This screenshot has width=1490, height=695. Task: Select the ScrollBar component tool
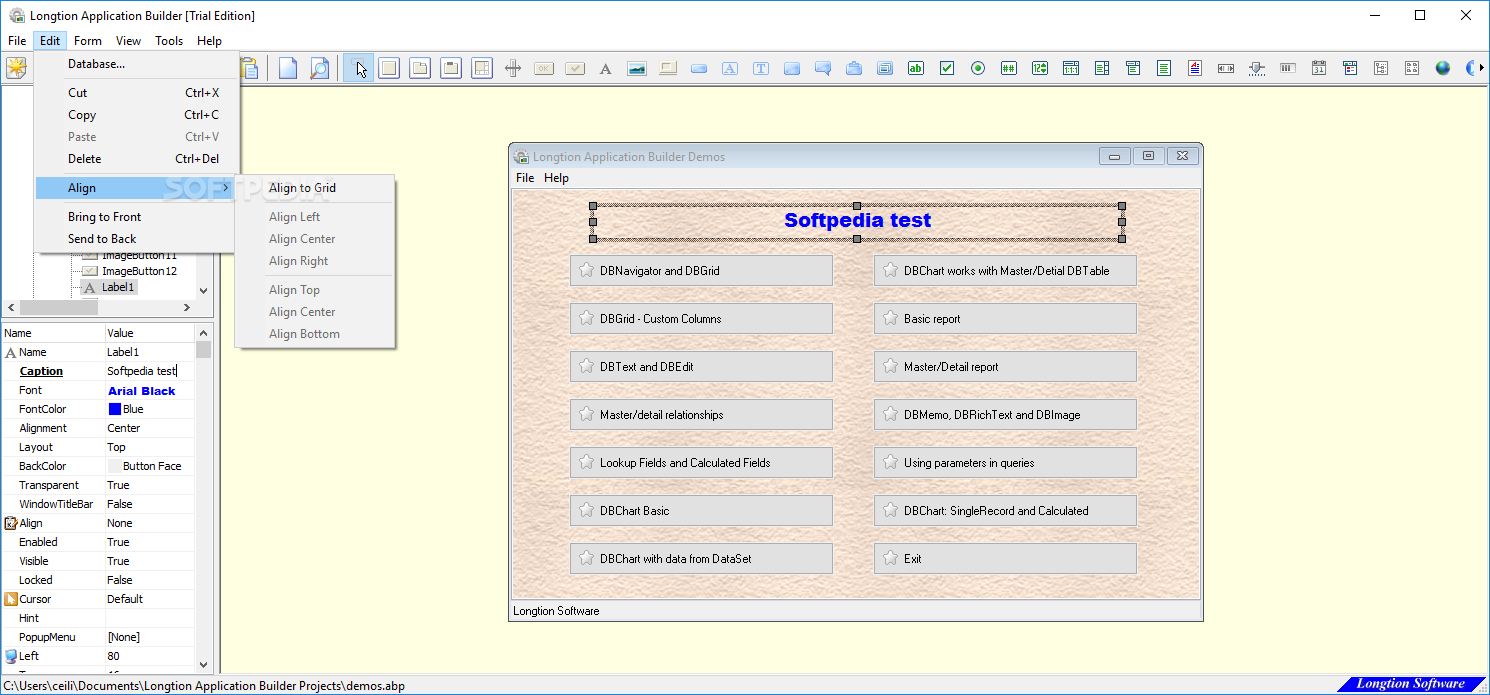1226,68
